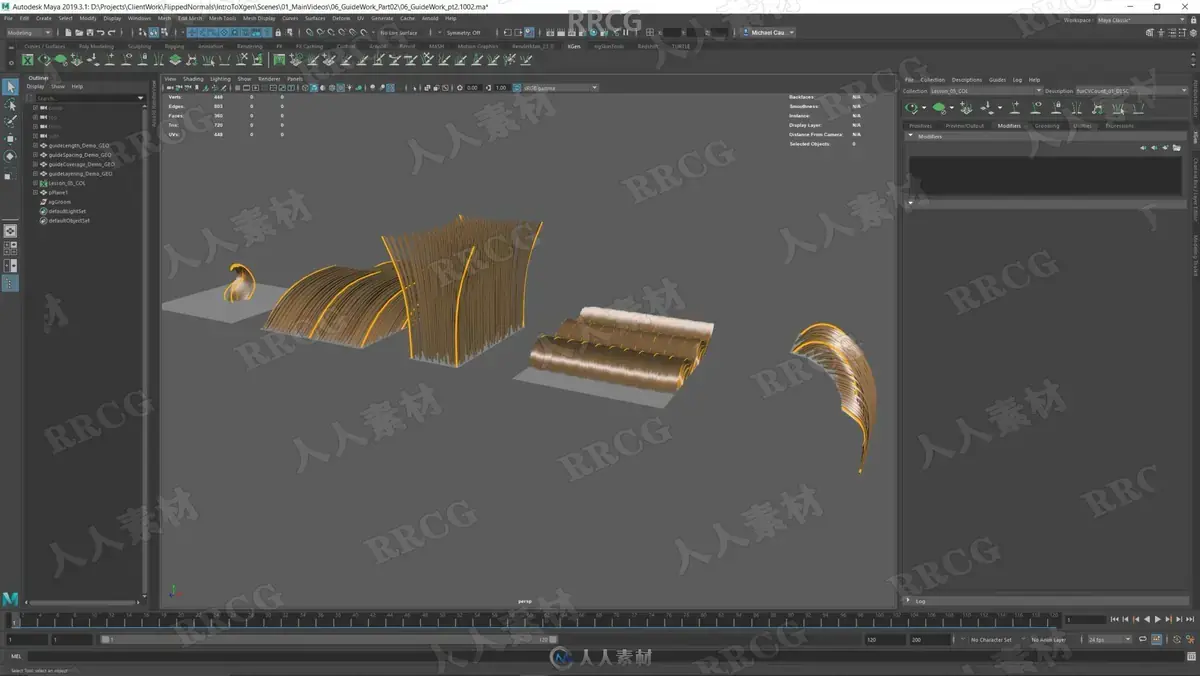Screen dimensions: 1200x676
Task: Choose the Move tool in toolbox
Action: (10, 139)
